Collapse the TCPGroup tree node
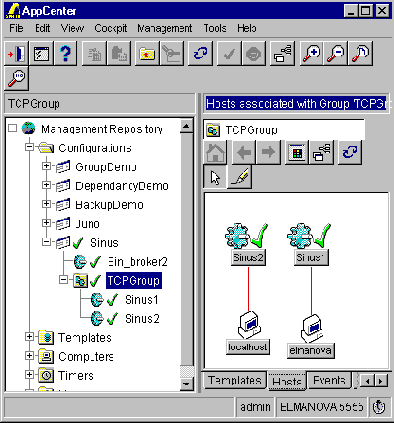 (x=63, y=280)
